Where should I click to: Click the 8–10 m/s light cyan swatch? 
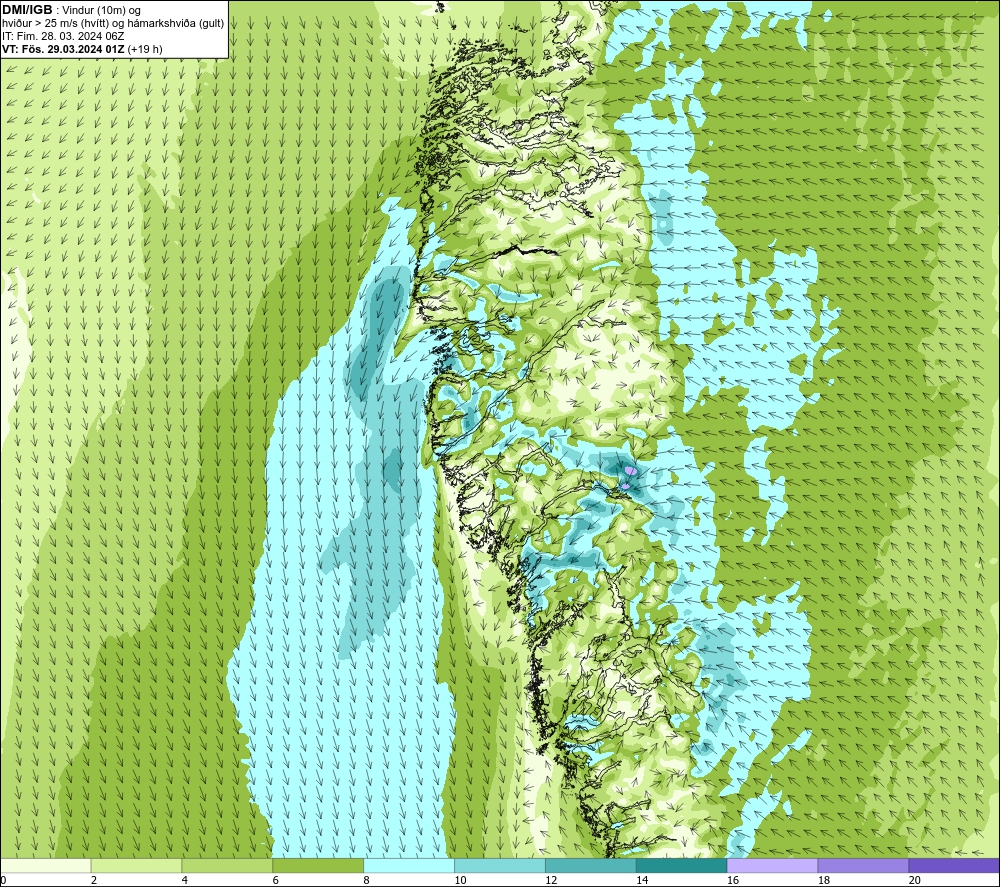[409, 865]
